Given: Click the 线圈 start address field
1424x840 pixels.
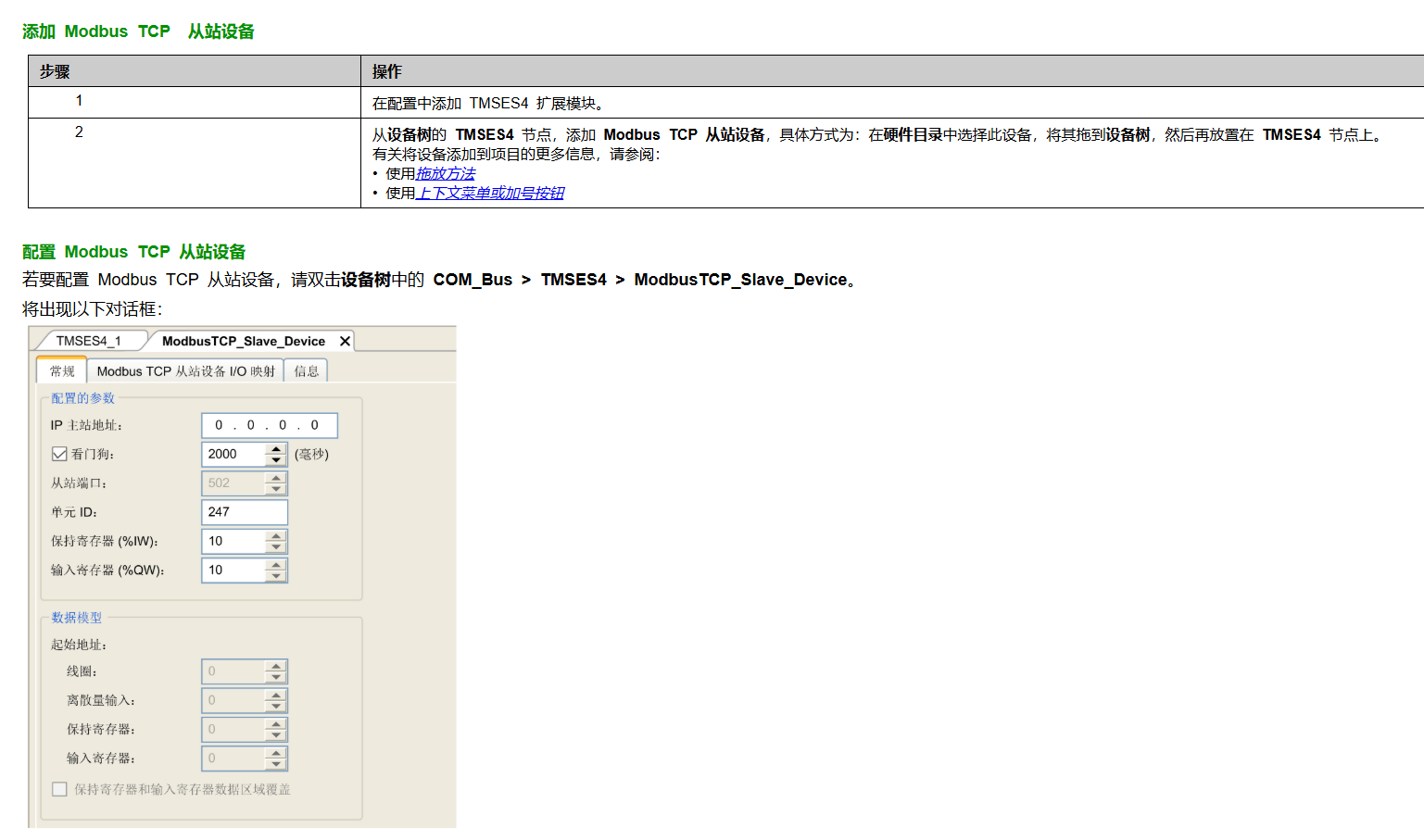Looking at the screenshot, I should pyautogui.click(x=234, y=671).
